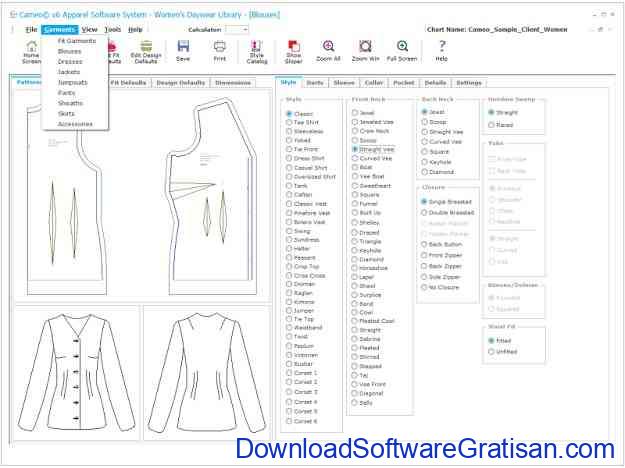
Task: Select Curved Vee front neck
Action: tap(372, 158)
